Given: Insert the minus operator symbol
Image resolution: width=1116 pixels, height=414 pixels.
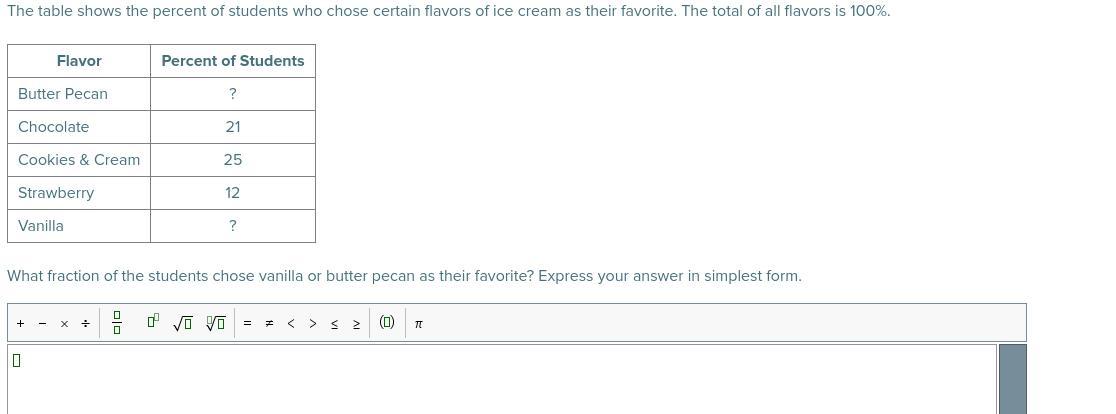Looking at the screenshot, I should (42, 324).
